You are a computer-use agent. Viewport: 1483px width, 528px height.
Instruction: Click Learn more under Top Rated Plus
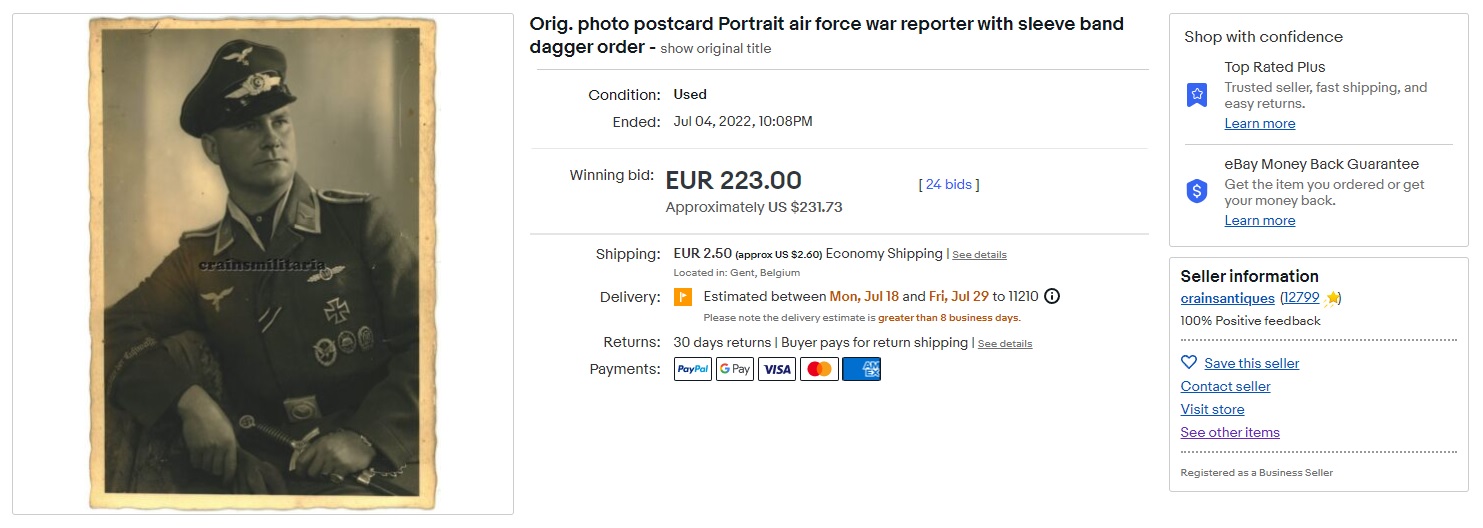pyautogui.click(x=1259, y=123)
